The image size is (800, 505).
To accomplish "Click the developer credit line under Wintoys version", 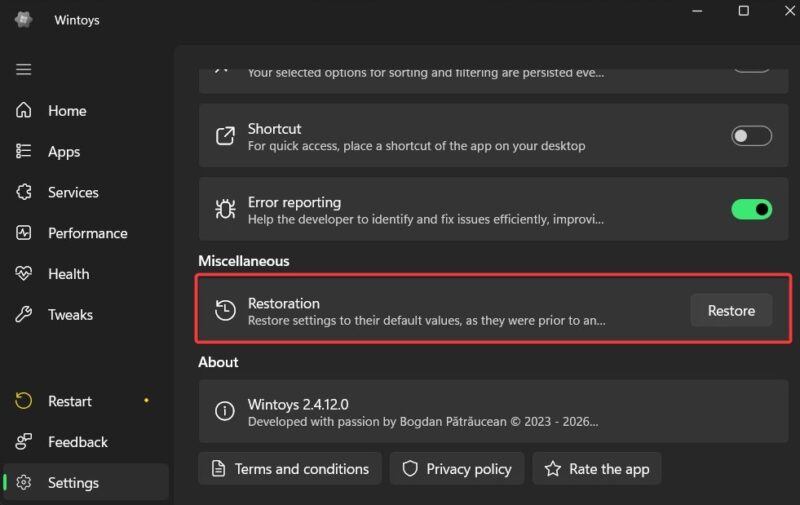I will (423, 421).
